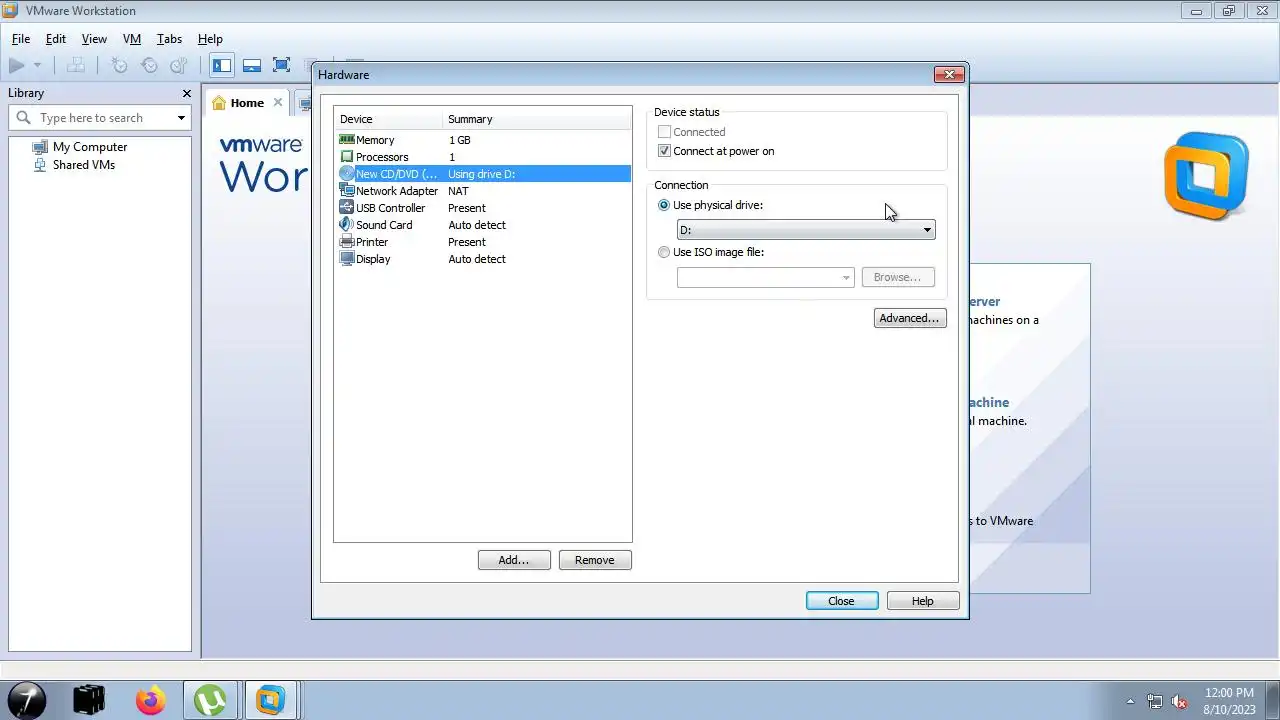This screenshot has width=1280, height=720.
Task: Select the Memory device icon
Action: coord(347,140)
